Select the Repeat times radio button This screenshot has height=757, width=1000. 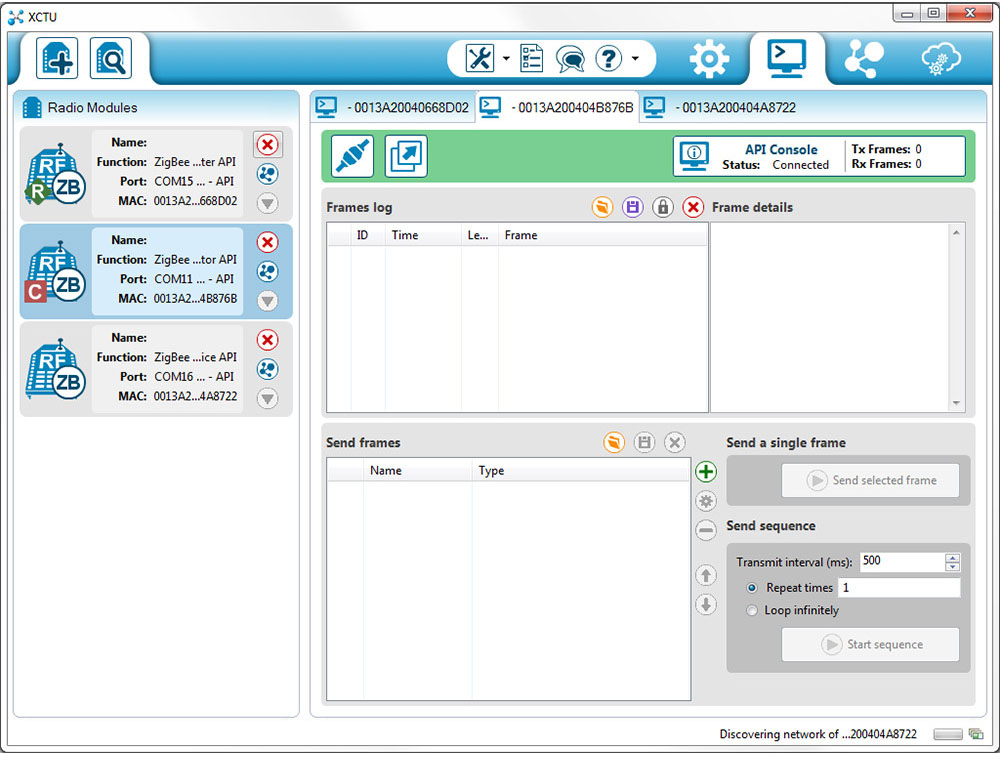click(752, 588)
